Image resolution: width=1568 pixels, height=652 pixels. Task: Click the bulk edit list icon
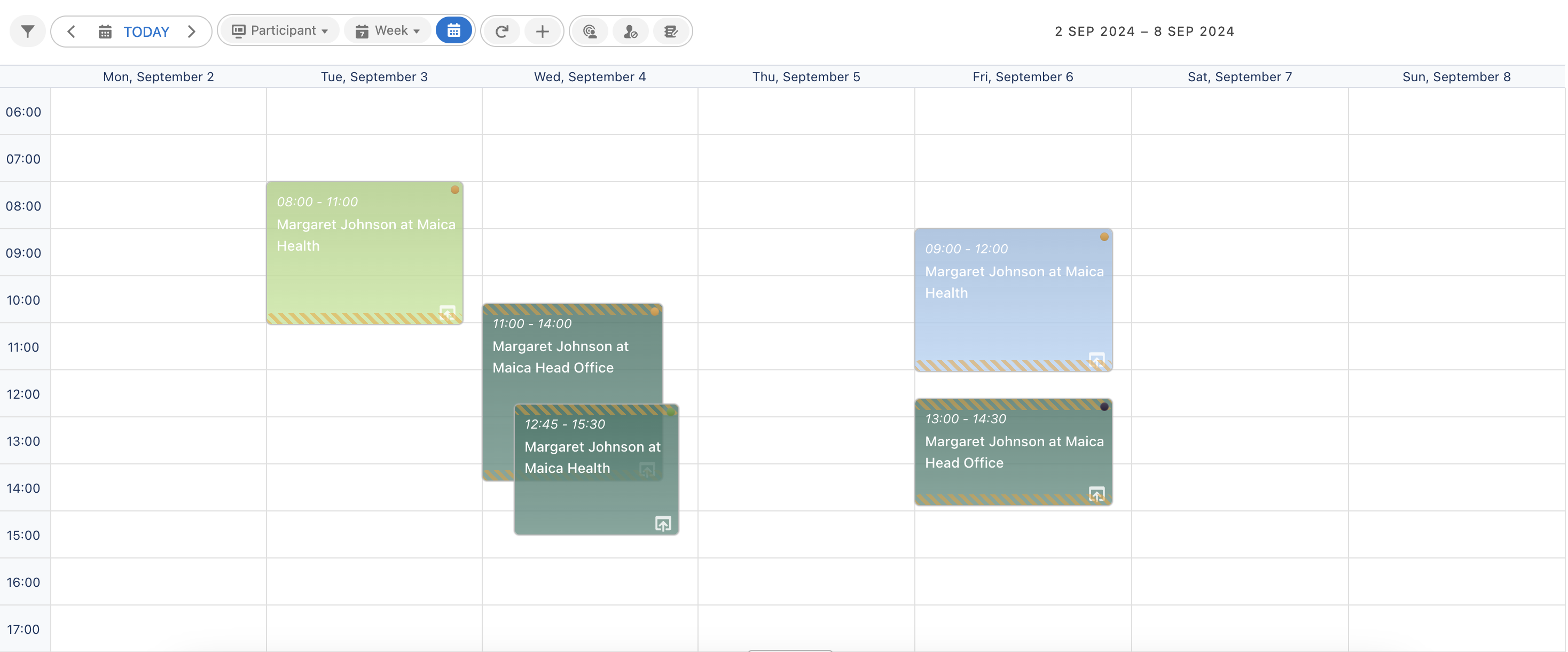click(x=671, y=31)
